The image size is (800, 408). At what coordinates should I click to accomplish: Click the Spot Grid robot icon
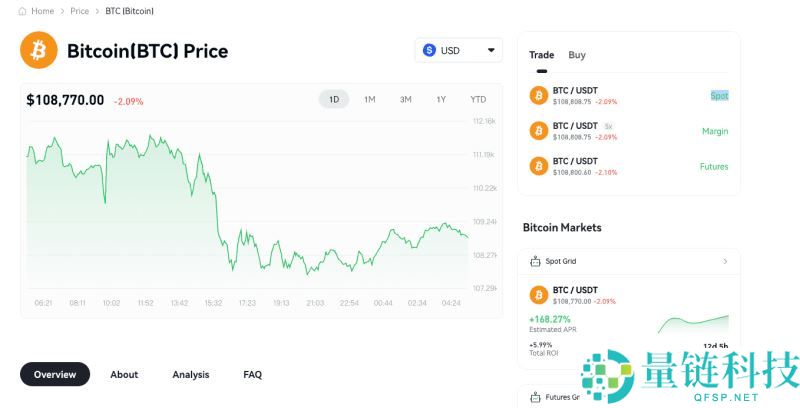(534, 261)
